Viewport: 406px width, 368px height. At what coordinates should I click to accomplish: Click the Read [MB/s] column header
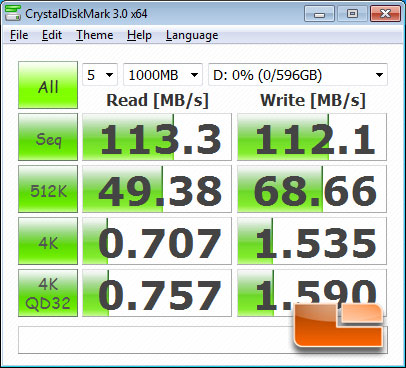click(x=157, y=100)
